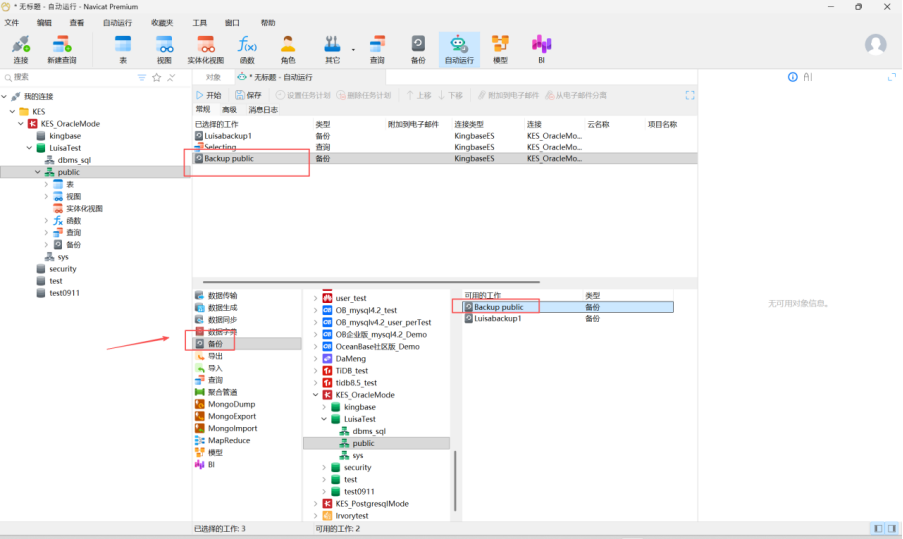Click the 函数 f(x) toolbar icon
The image size is (903, 539).
tap(247, 47)
